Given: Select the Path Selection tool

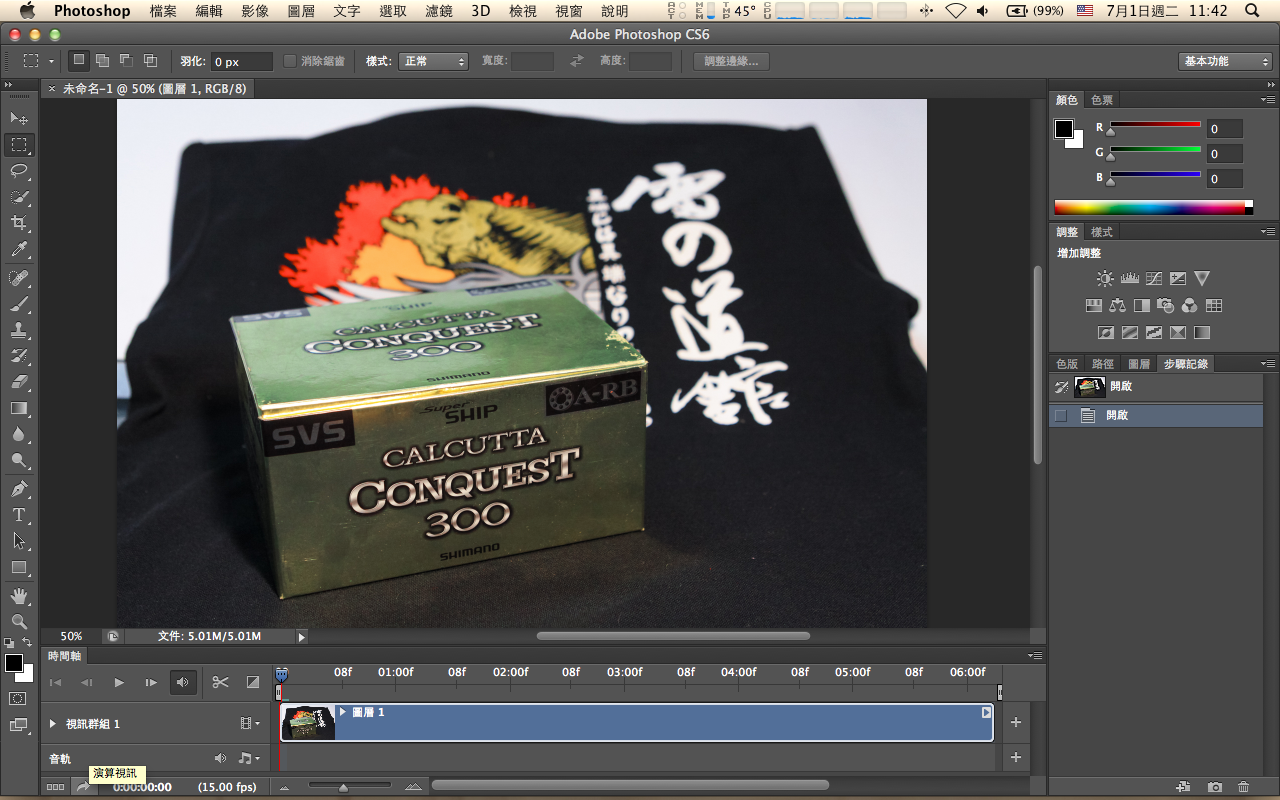Looking at the screenshot, I should (19, 541).
